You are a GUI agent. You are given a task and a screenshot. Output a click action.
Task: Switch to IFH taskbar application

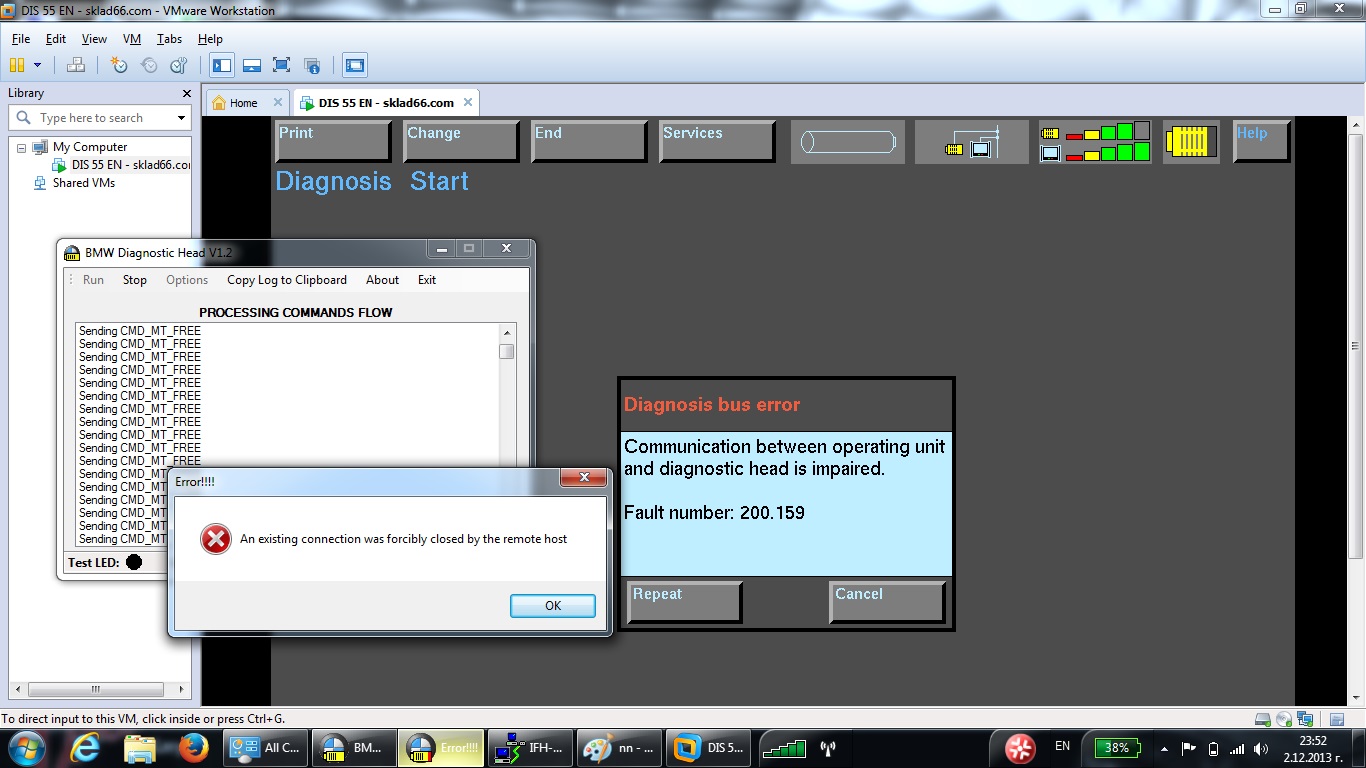tap(529, 748)
